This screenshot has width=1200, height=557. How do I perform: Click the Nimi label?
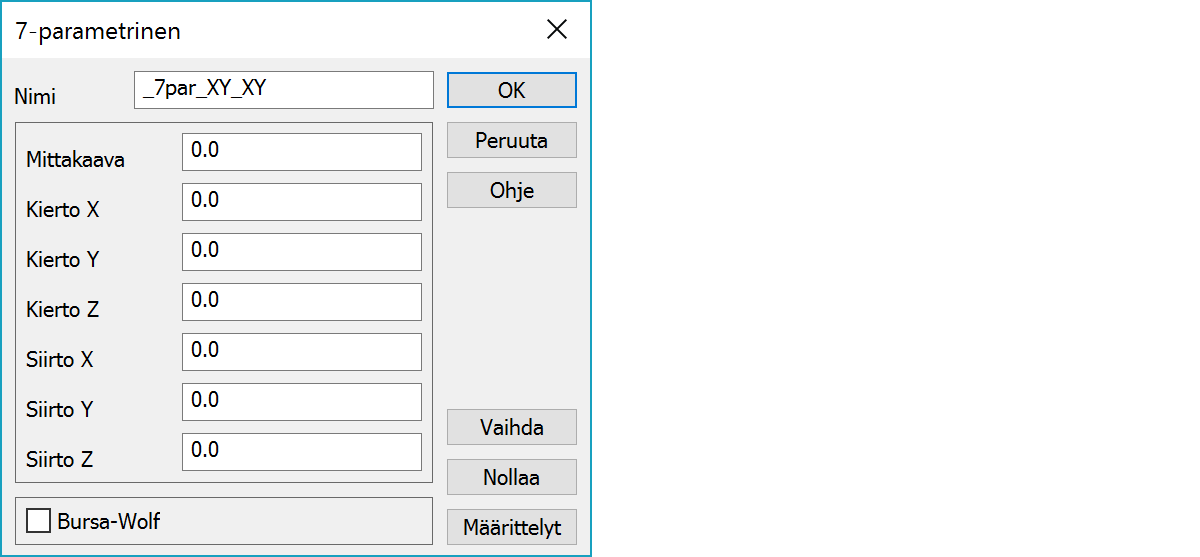[x=35, y=97]
